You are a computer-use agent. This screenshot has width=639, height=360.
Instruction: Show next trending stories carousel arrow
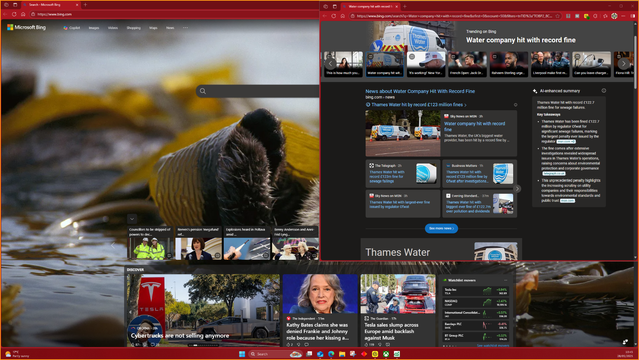tap(623, 64)
